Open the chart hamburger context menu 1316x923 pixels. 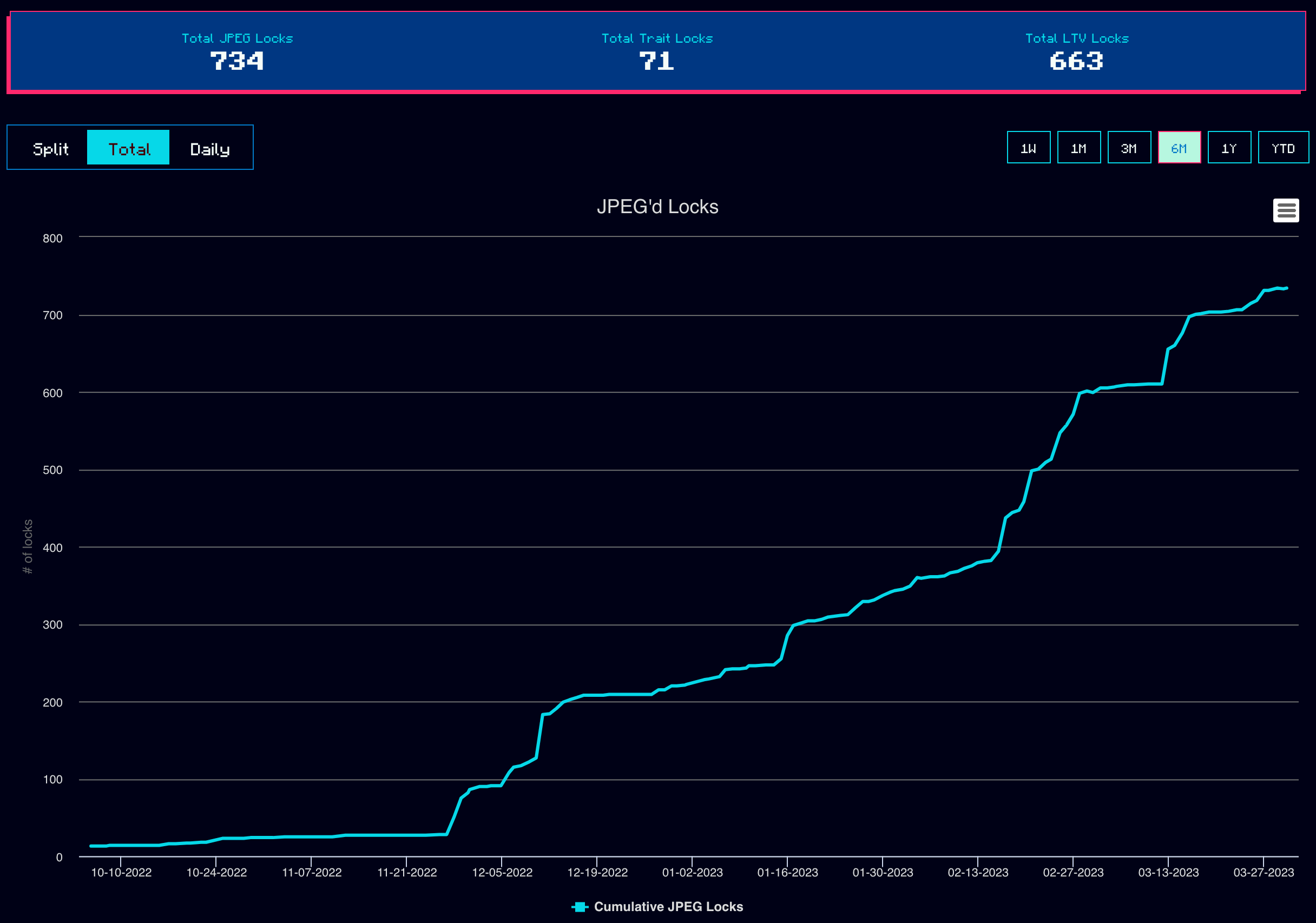[1286, 210]
